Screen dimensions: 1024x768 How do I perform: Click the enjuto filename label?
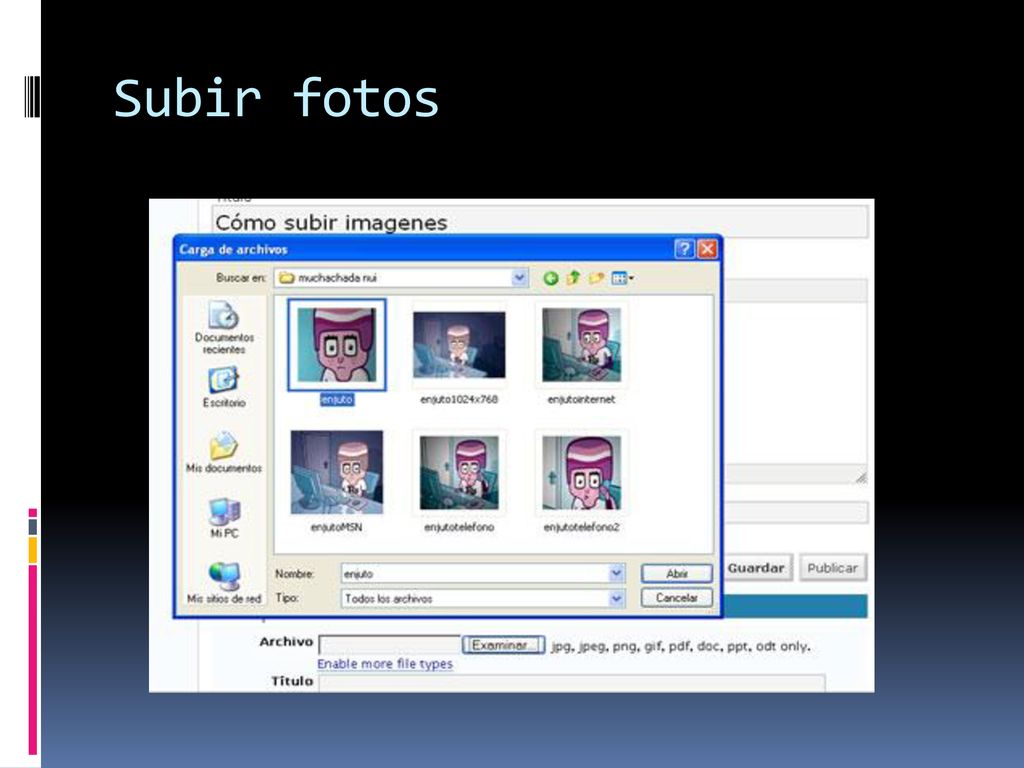tap(337, 399)
